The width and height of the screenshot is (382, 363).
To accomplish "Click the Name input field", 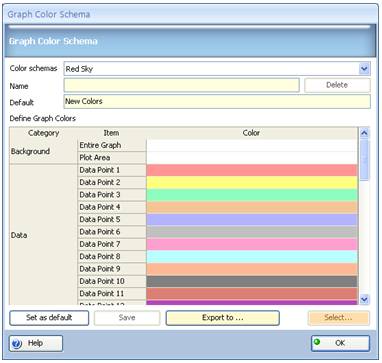I will pos(181,85).
